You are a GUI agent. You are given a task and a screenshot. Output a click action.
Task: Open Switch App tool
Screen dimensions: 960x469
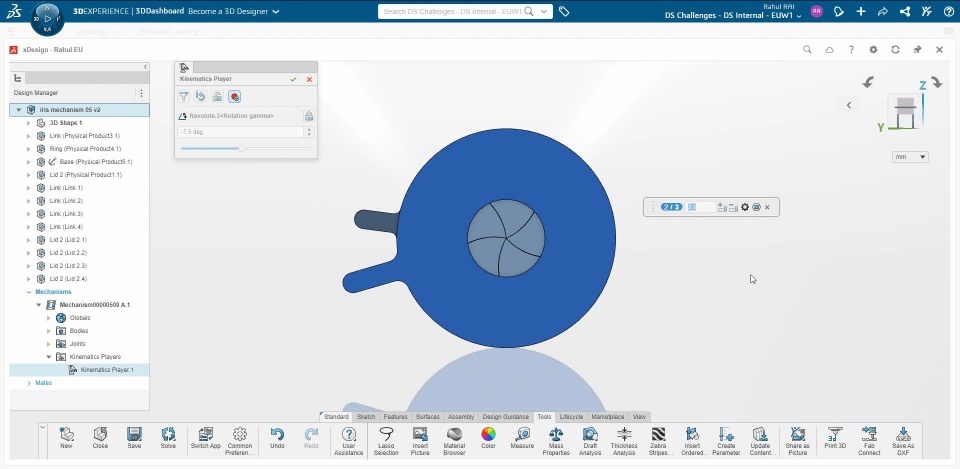tap(206, 438)
